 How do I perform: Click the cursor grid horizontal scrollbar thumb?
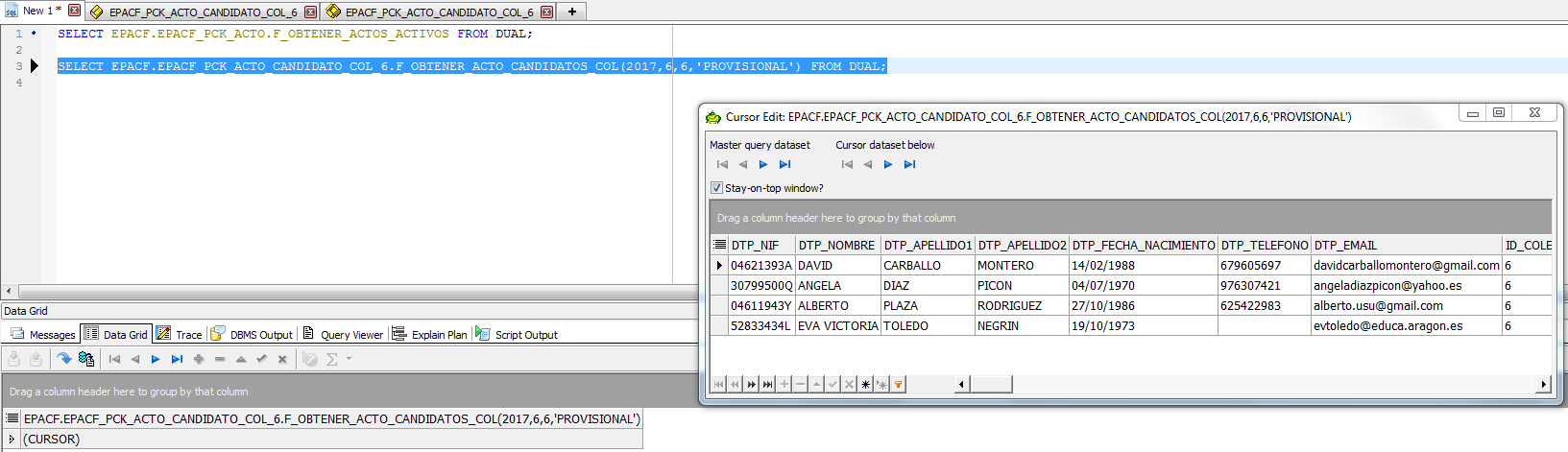(x=991, y=385)
